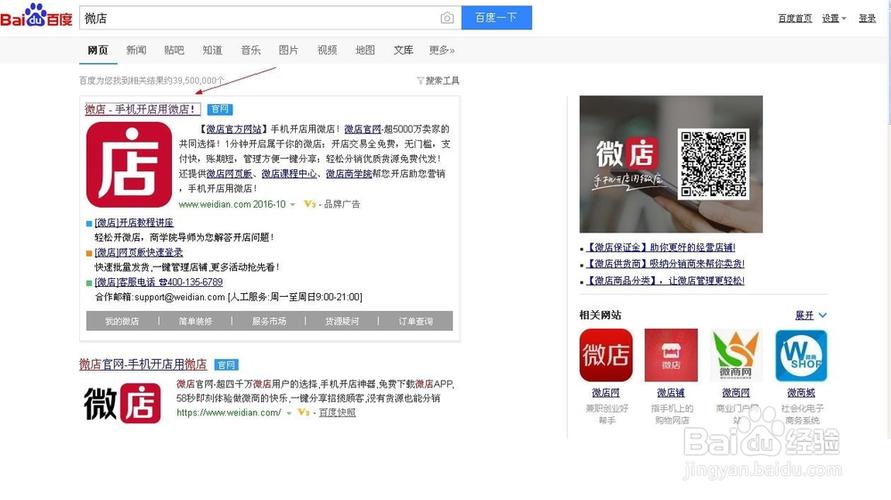
Task: Click the https://www.weidian.com/ URL text
Action: [x=228, y=412]
